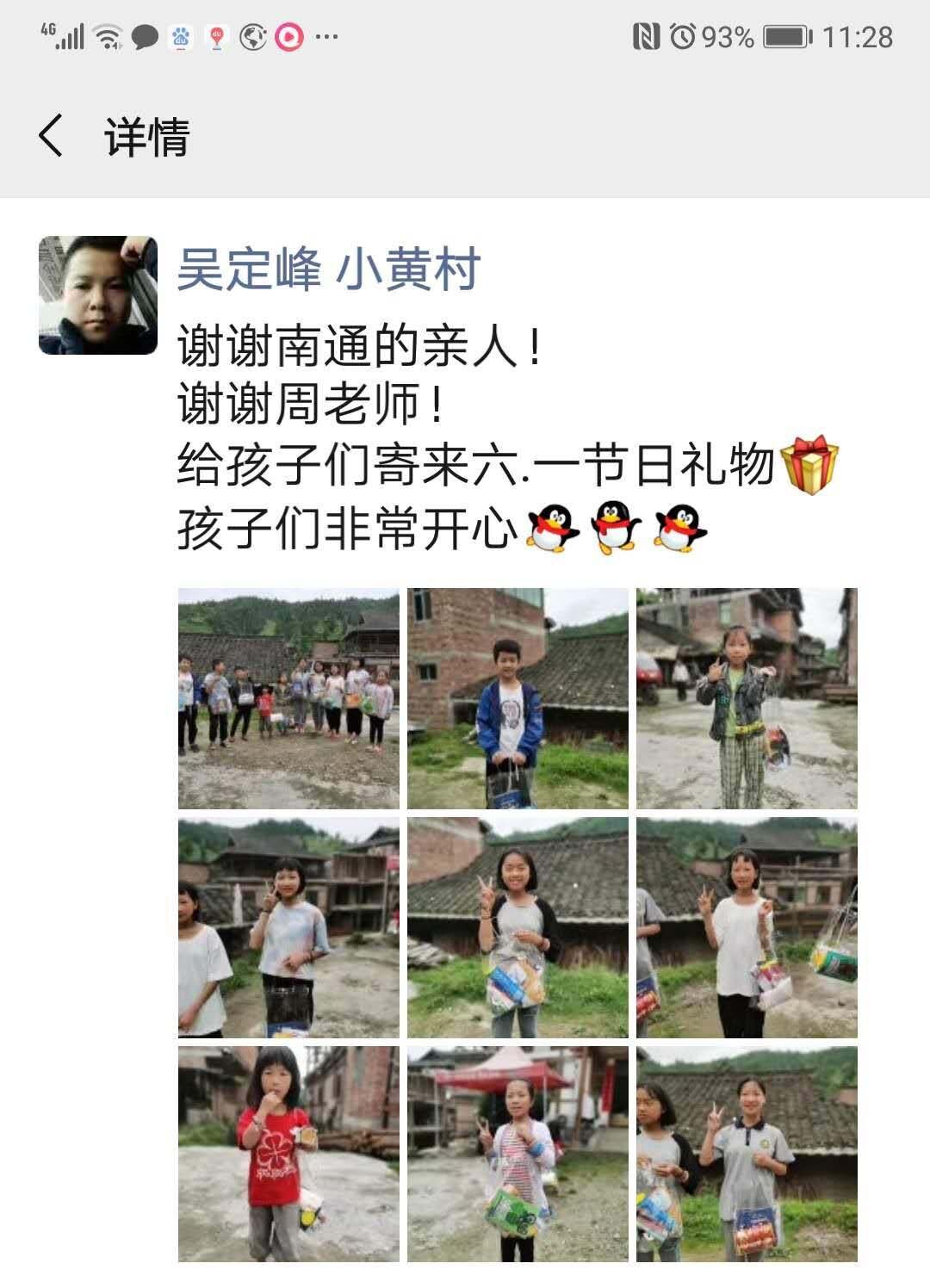930x1288 pixels.
Task: Open the group photo of children
Action: point(288,698)
